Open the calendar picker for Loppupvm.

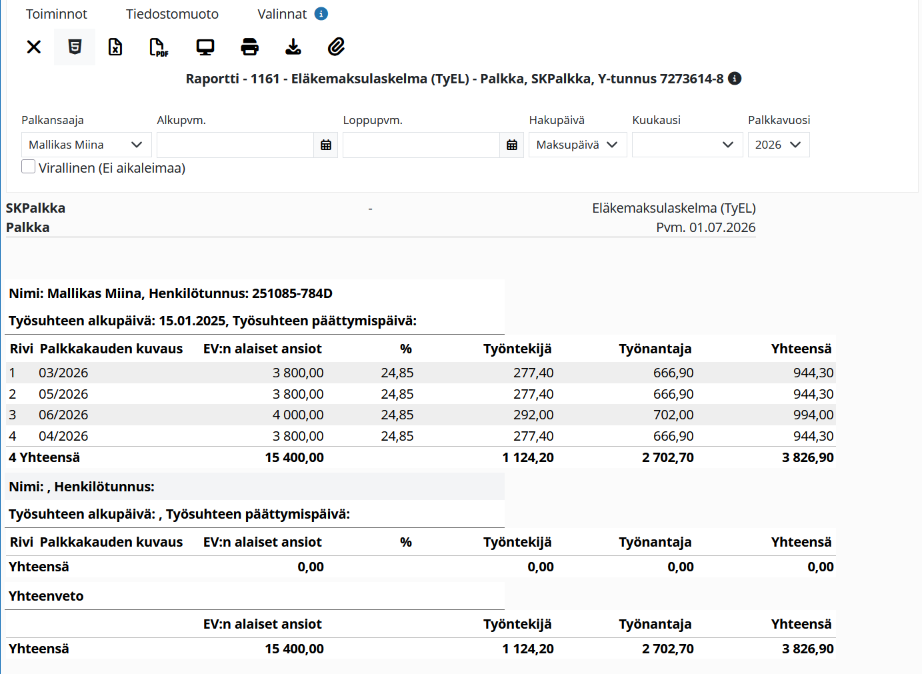click(512, 145)
